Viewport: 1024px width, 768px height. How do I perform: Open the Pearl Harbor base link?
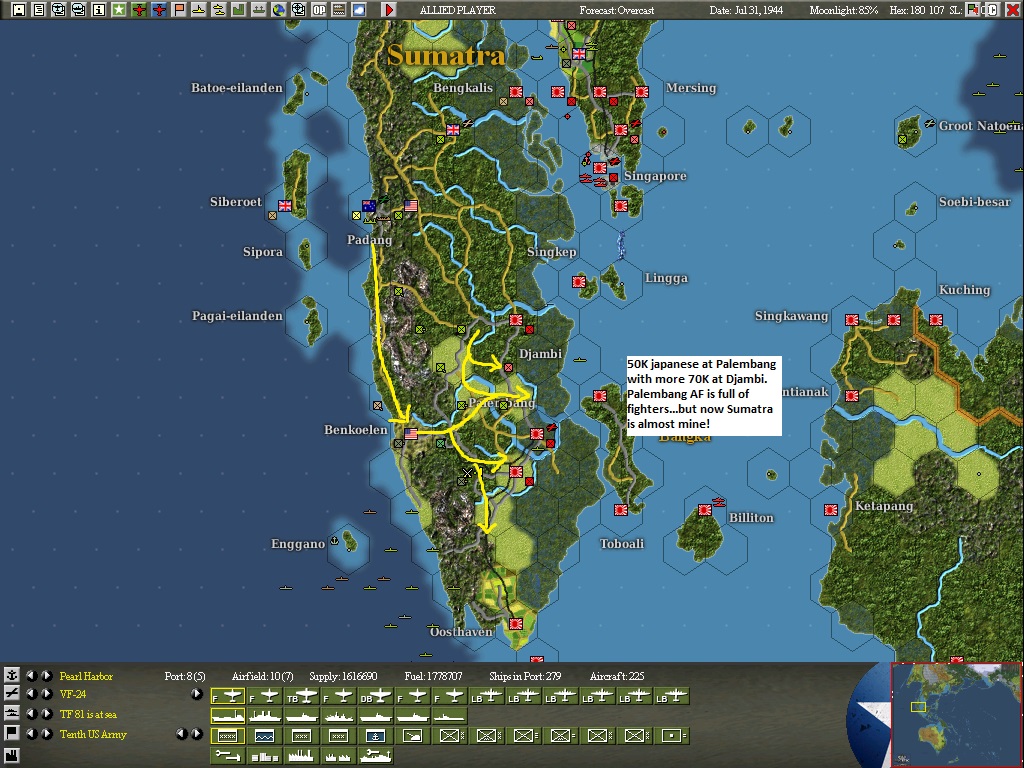click(86, 676)
